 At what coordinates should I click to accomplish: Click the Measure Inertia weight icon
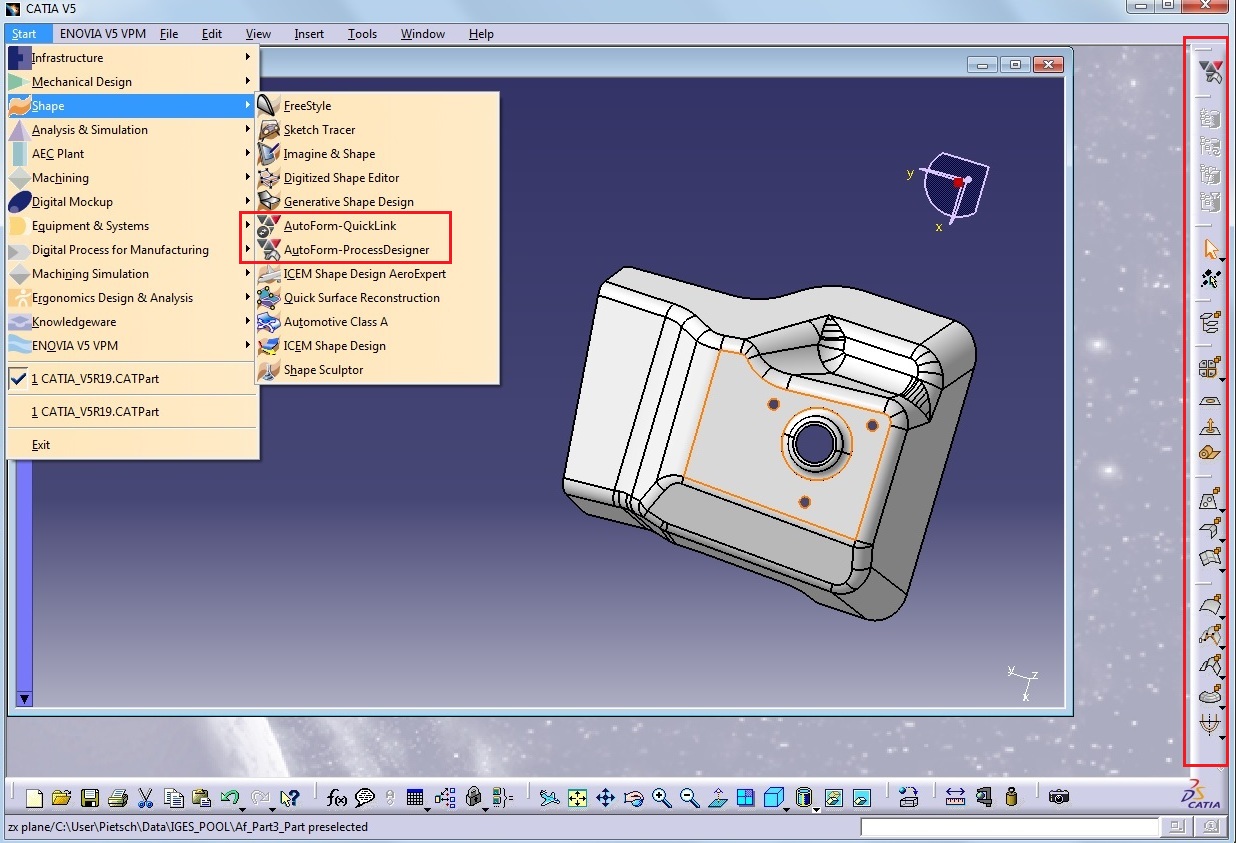tap(1011, 798)
